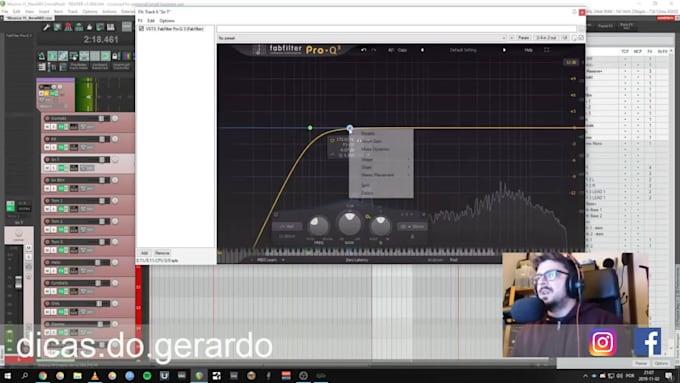
Task: Solo the Kik track
Action: [x=53, y=147]
